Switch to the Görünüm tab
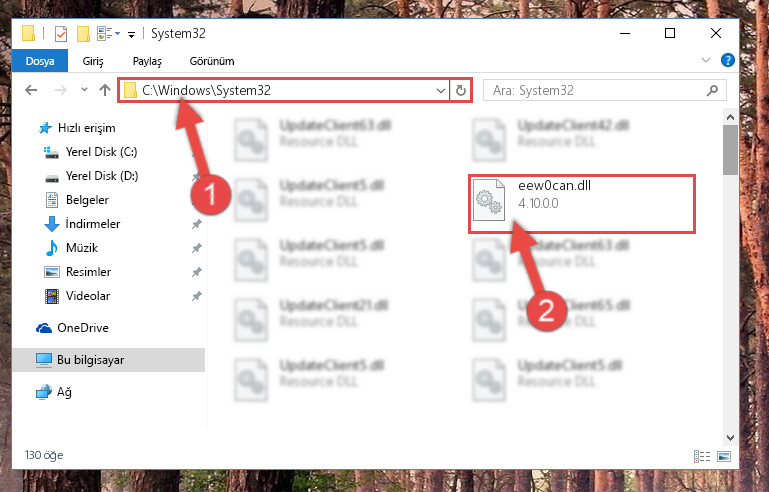Viewport: 769px width, 492px height. [x=212, y=61]
